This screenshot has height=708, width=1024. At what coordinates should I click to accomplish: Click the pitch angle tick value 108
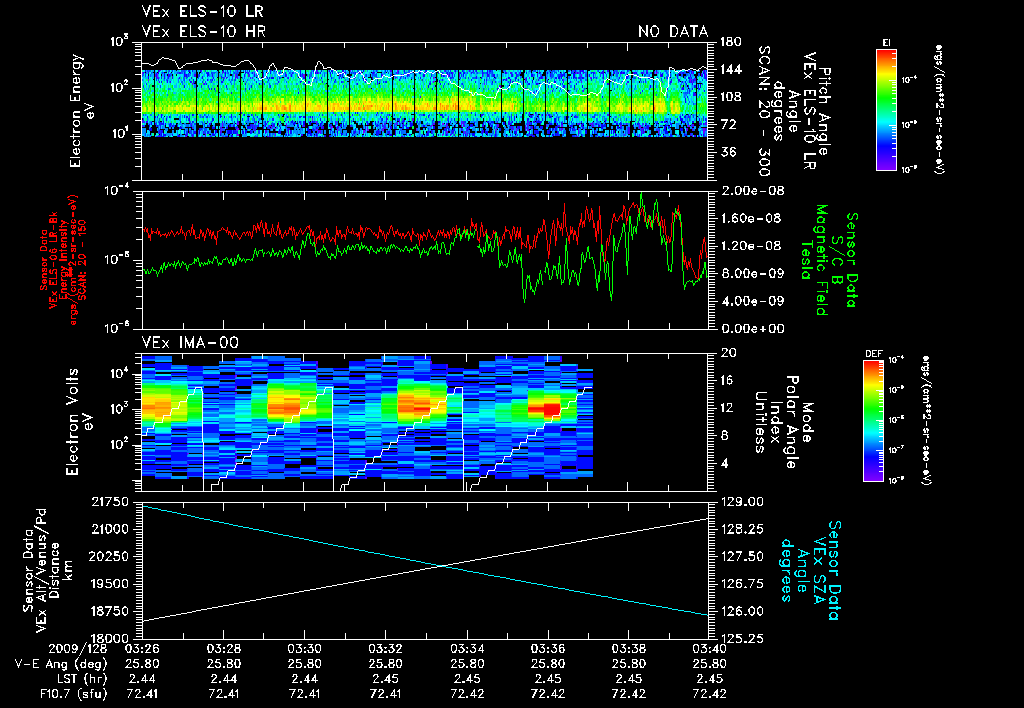pyautogui.click(x=730, y=97)
